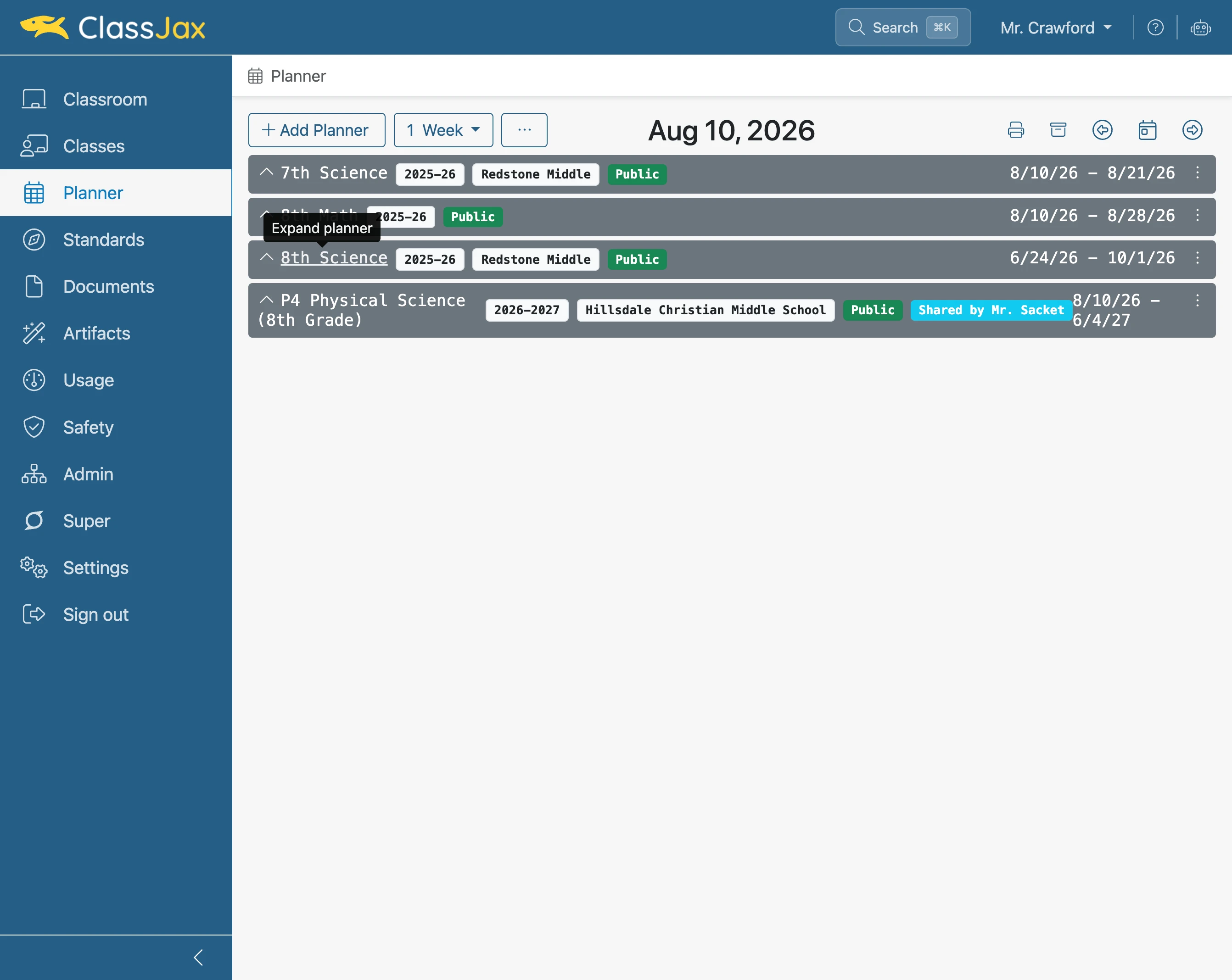
Task: Open the help question mark icon
Action: [1155, 28]
